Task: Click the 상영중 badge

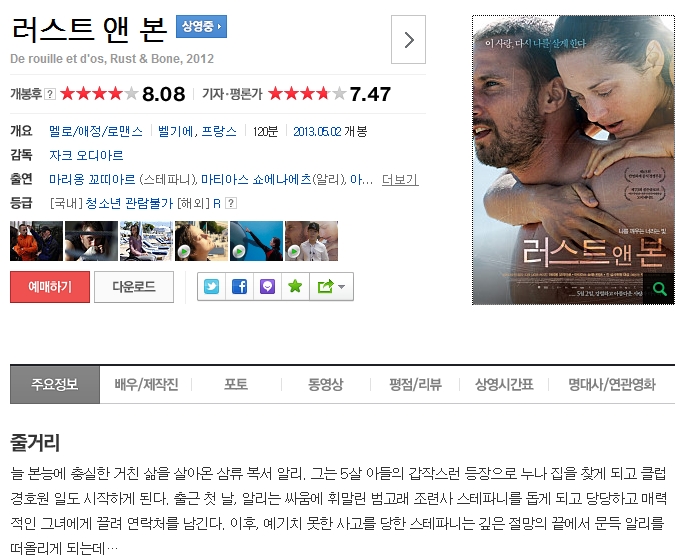Action: (x=201, y=27)
